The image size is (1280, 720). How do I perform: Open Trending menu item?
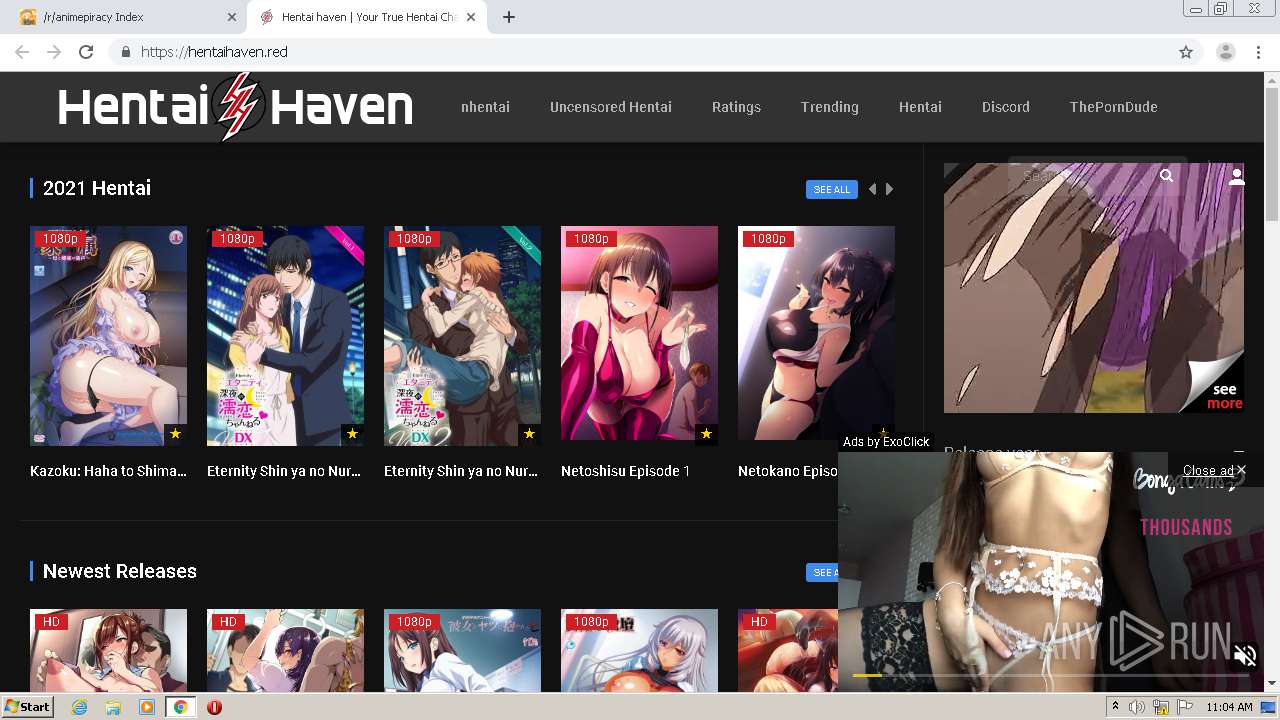829,107
